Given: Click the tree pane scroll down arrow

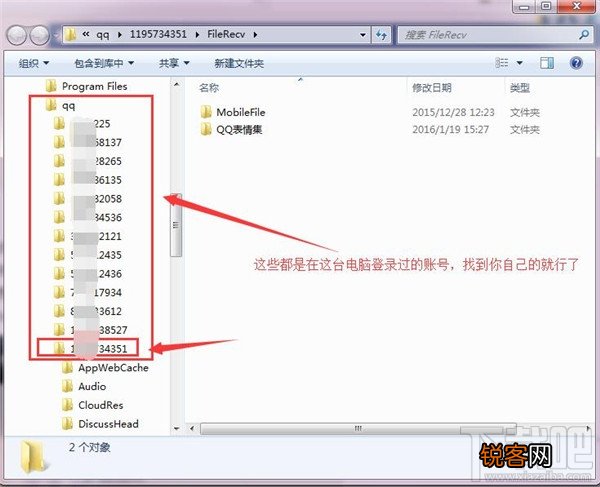Looking at the screenshot, I should coord(176,428).
